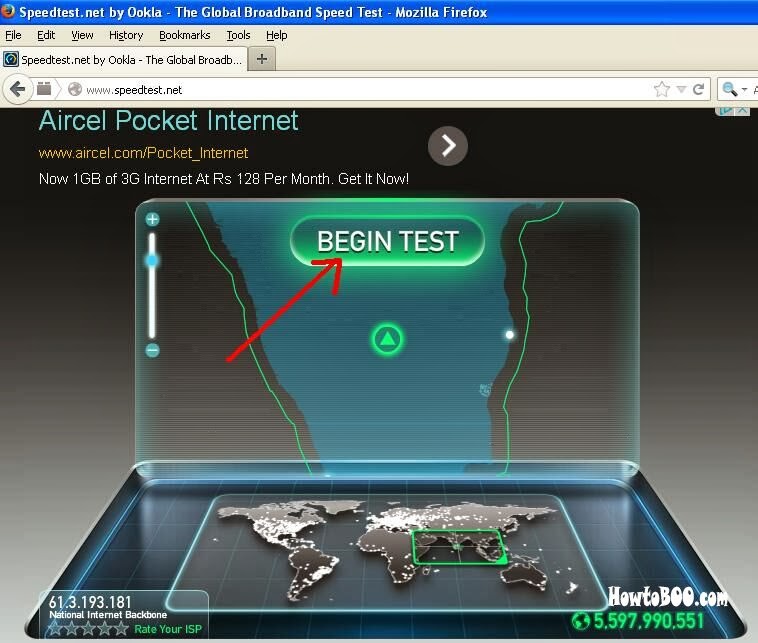This screenshot has width=758, height=643.
Task: Reload the page
Action: click(x=698, y=89)
